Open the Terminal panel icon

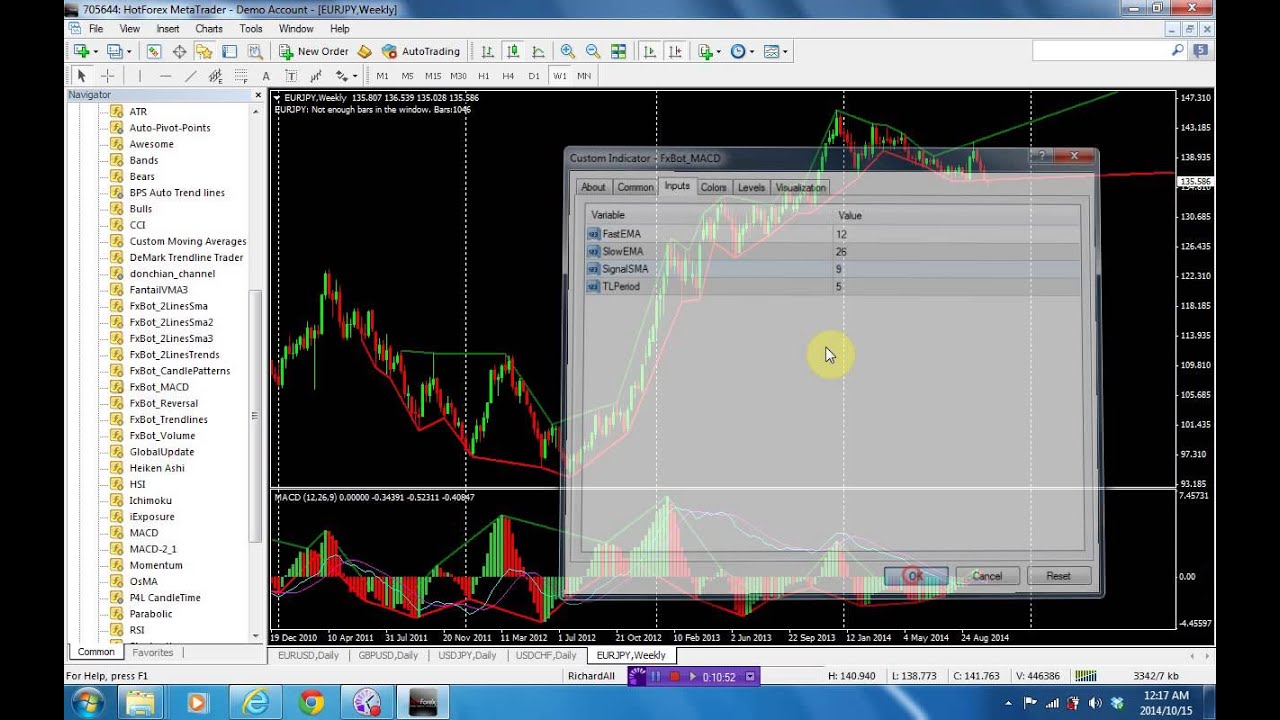pos(229,51)
